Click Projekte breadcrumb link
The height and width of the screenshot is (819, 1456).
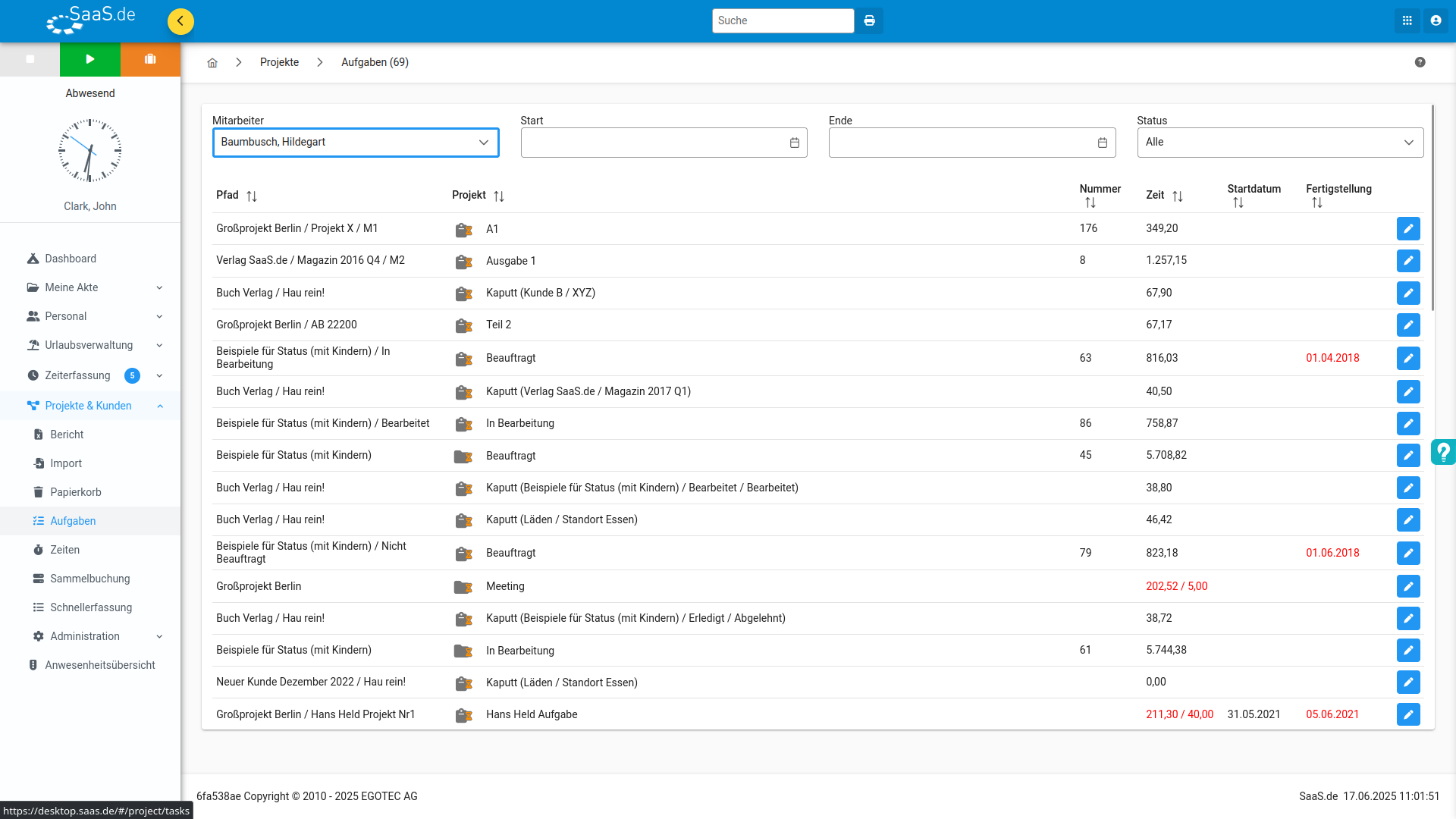279,62
